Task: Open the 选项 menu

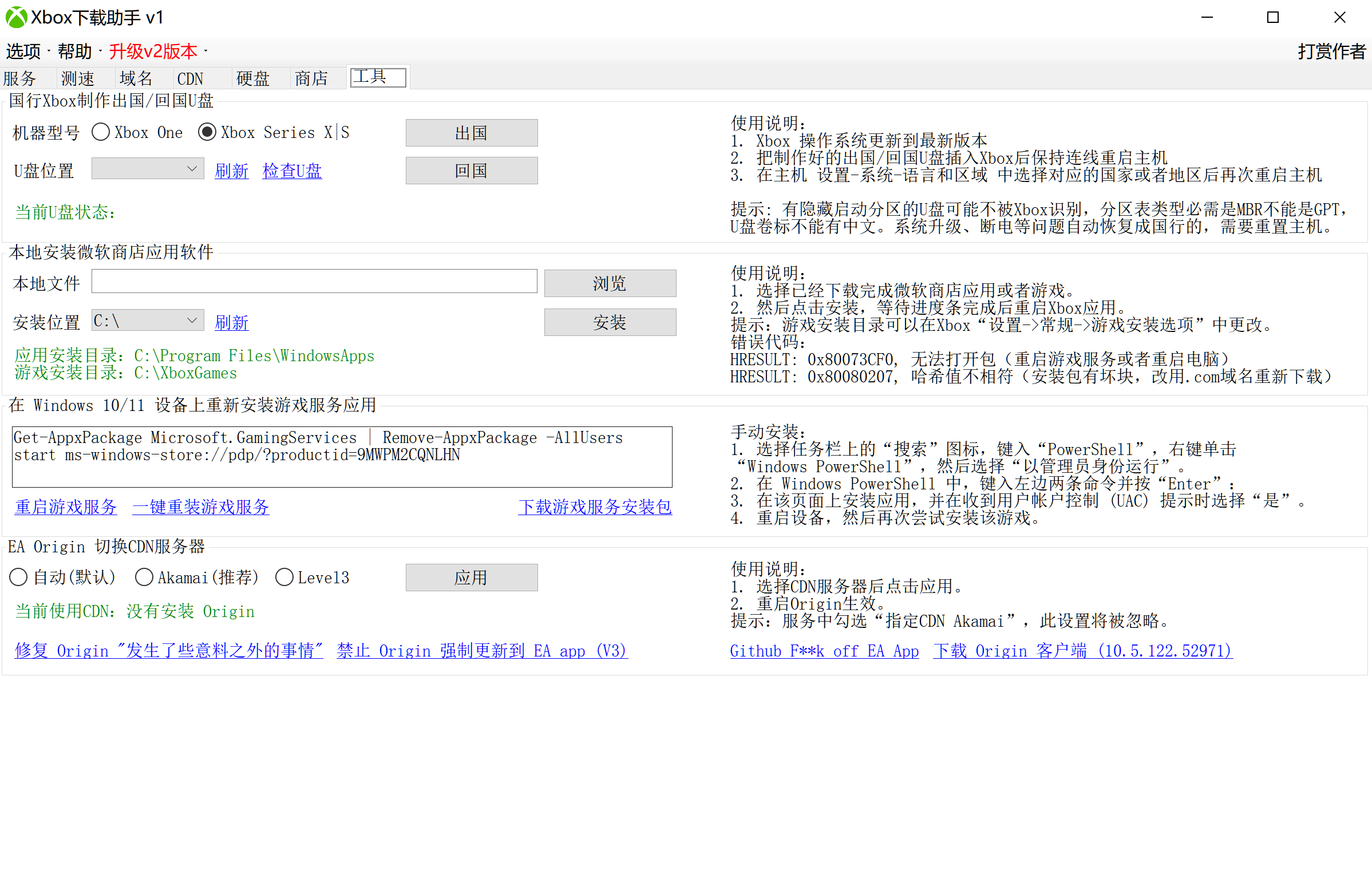Action: pyautogui.click(x=23, y=52)
